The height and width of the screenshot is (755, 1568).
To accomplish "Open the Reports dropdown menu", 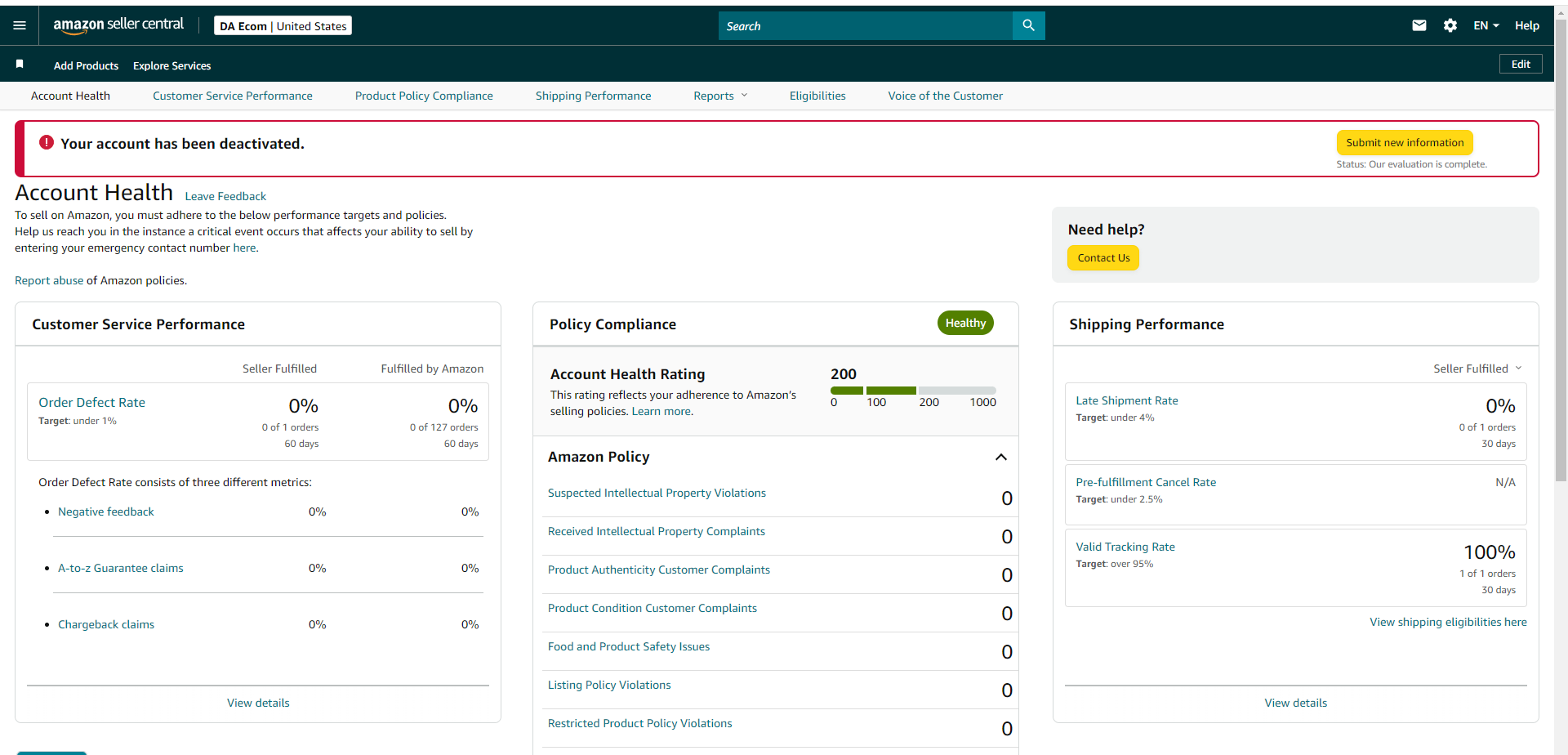I will [720, 96].
